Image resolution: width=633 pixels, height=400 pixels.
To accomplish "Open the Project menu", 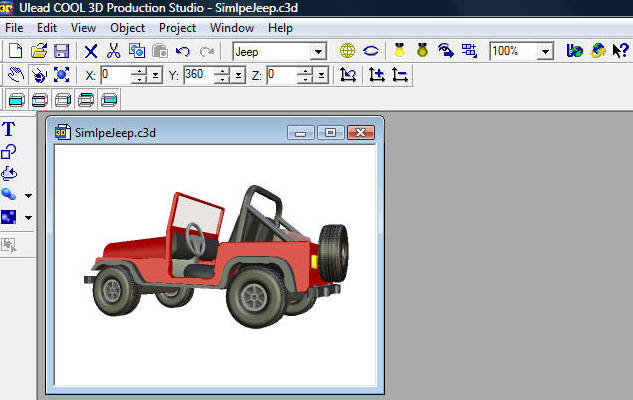I will (x=177, y=28).
